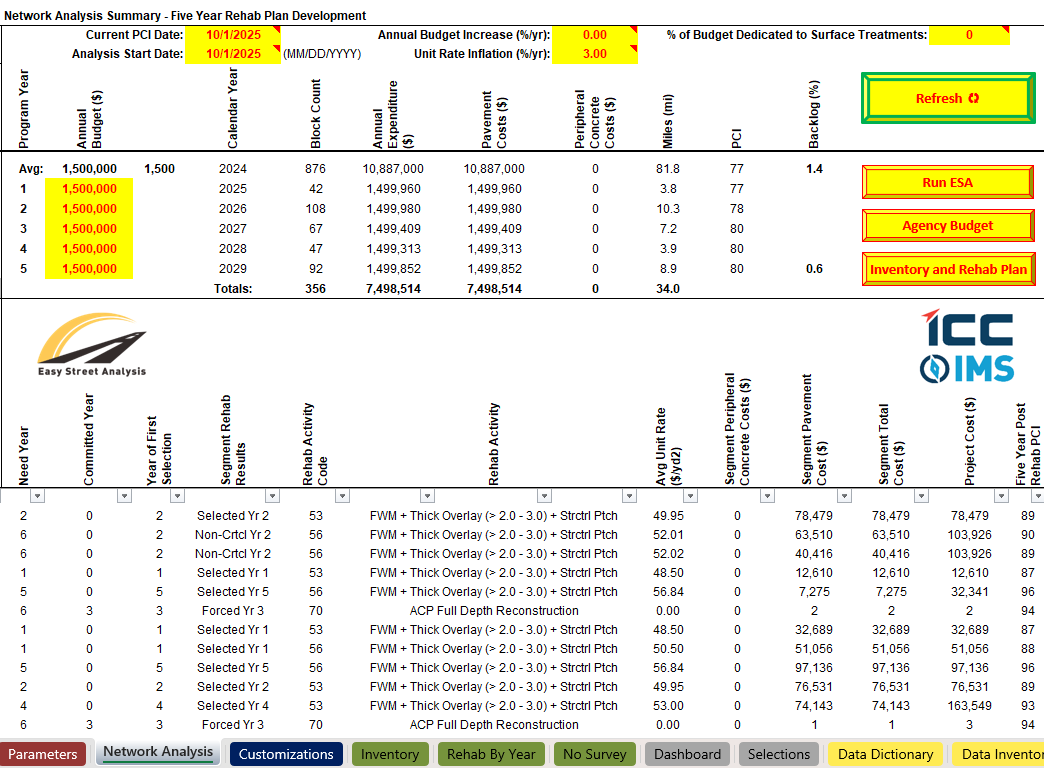
Task: Go to the Rehab By Year tab
Action: click(490, 754)
